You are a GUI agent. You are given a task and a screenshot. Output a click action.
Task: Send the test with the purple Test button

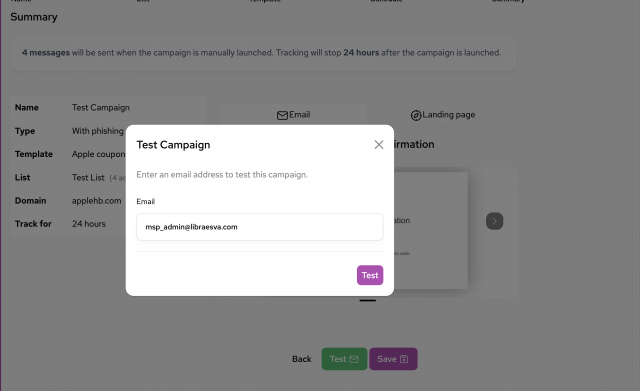tap(370, 275)
